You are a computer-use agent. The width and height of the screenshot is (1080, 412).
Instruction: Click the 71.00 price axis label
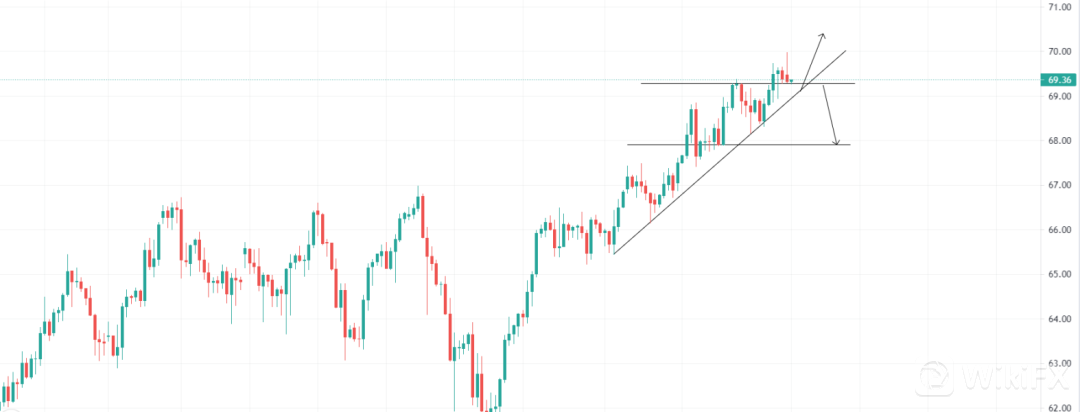1059,7
